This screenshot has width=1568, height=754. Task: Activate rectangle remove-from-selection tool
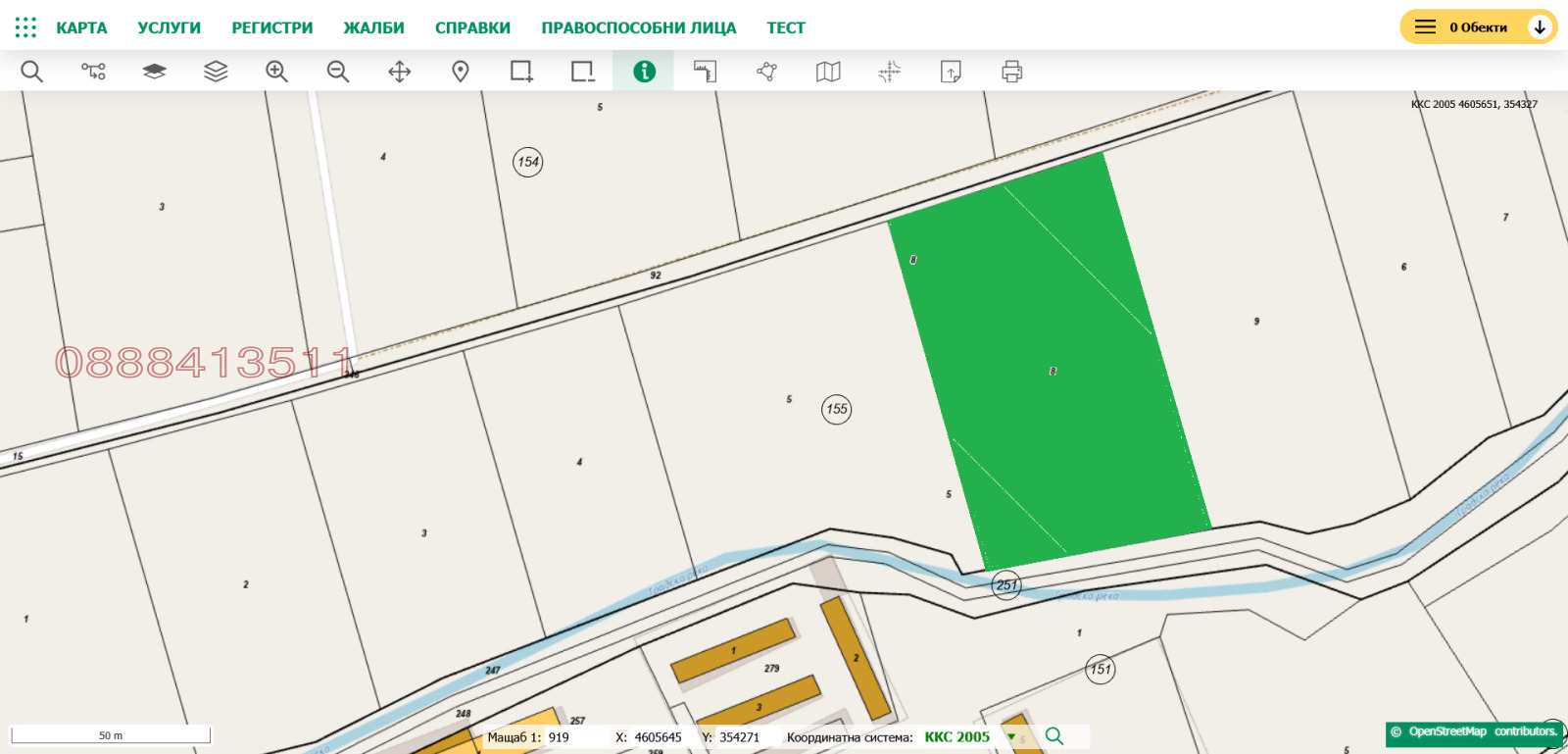coord(583,72)
